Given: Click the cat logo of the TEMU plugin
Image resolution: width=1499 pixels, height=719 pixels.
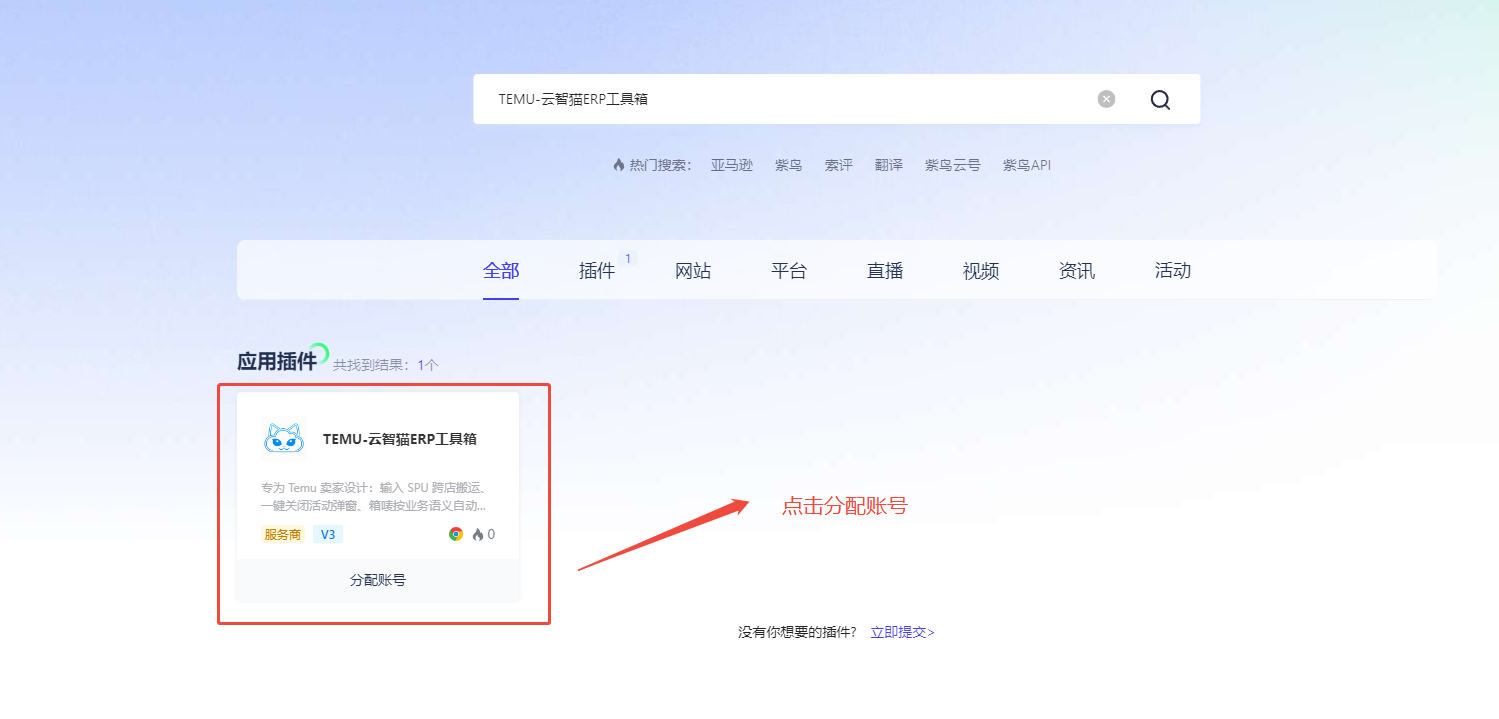Looking at the screenshot, I should coord(283,438).
